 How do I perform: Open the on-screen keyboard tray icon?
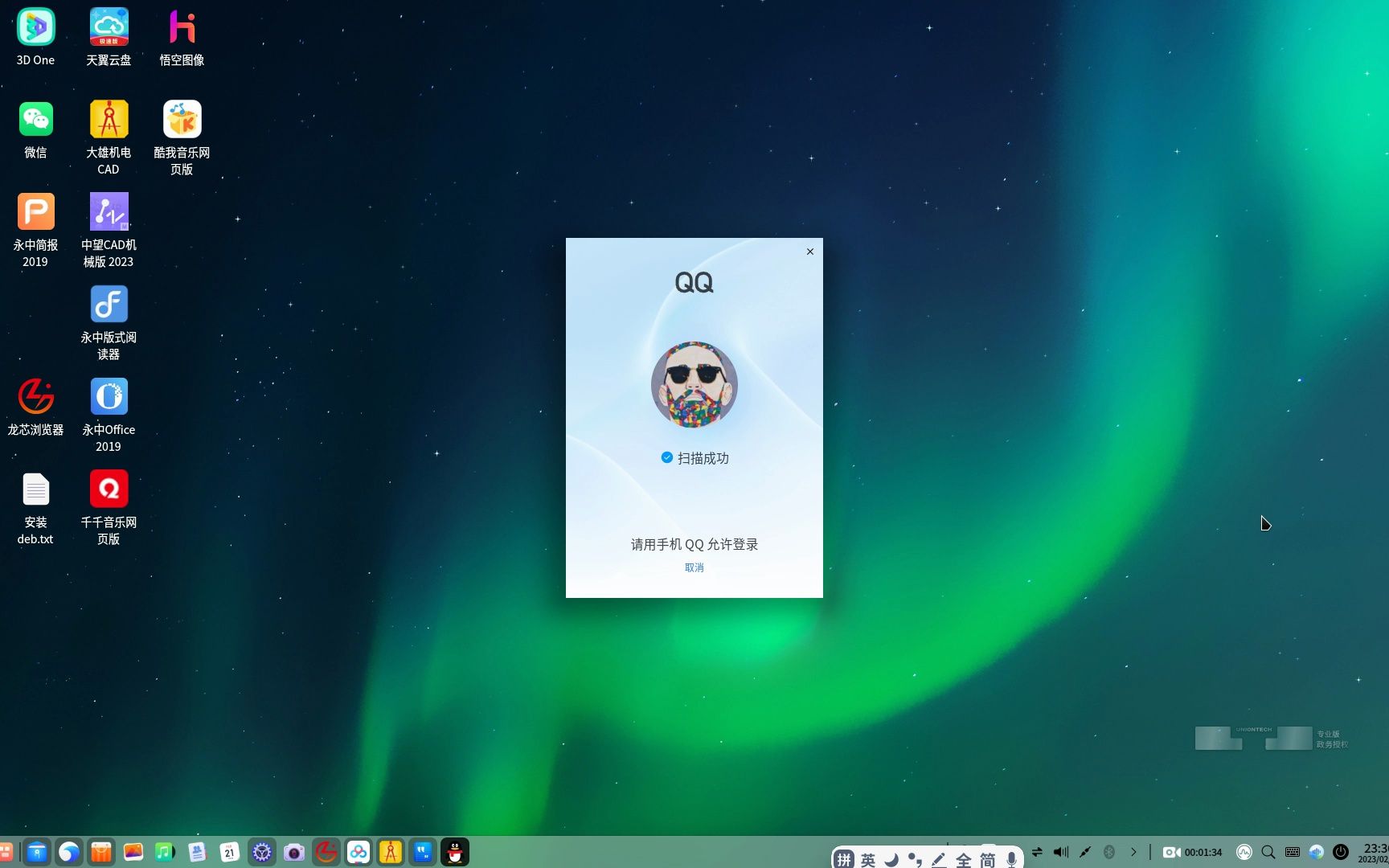pos(1293,852)
